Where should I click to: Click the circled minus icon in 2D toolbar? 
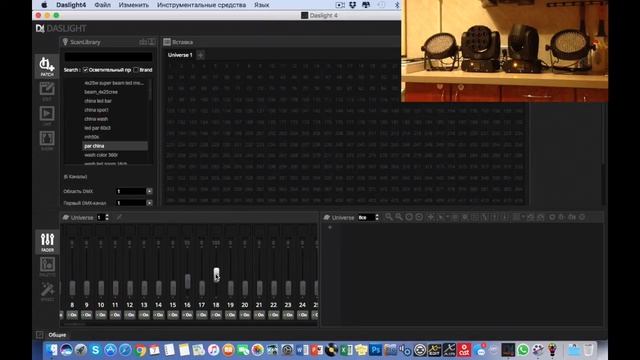(x=419, y=217)
